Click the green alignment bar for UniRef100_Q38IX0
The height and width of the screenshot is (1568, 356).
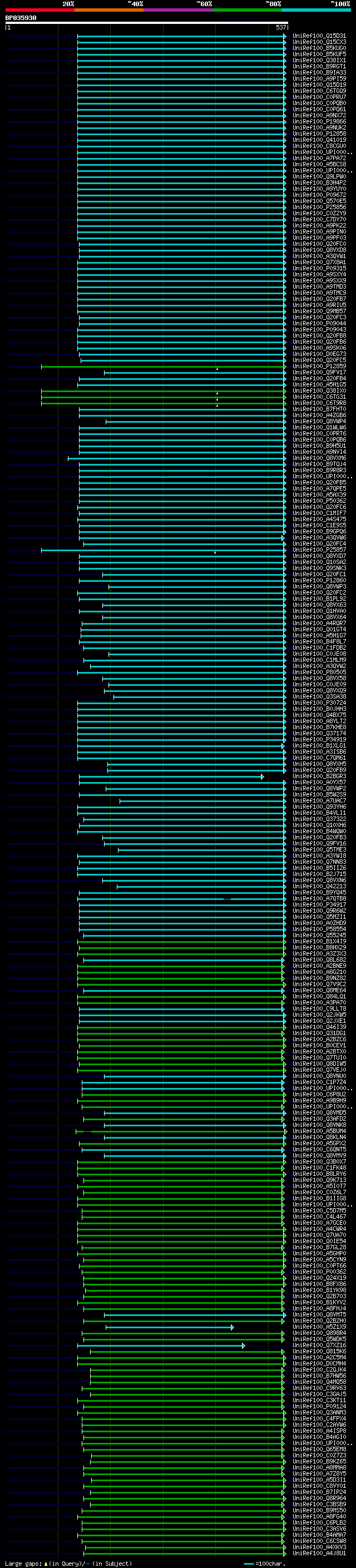(163, 391)
